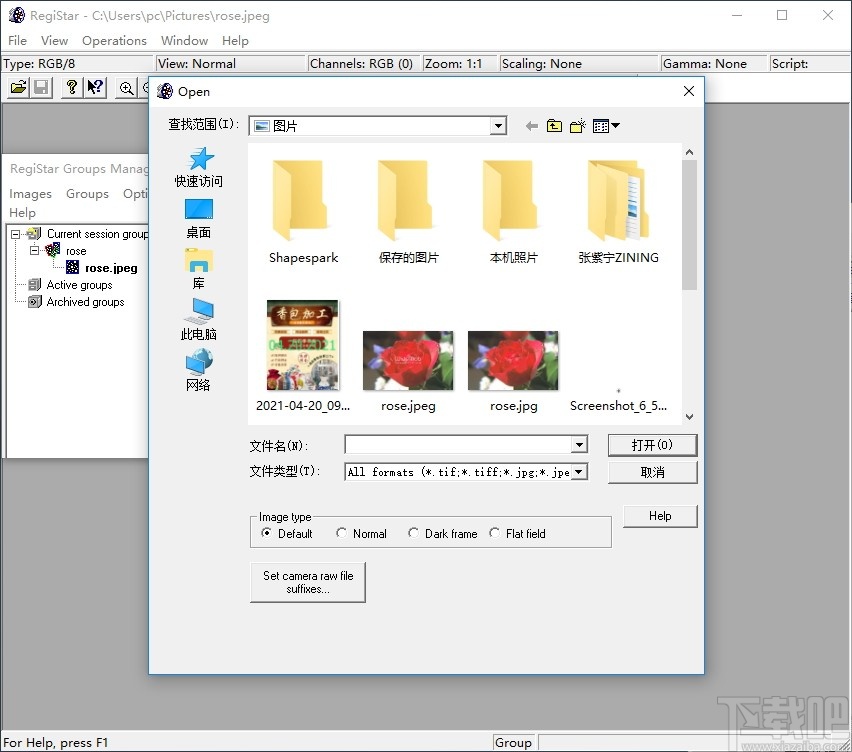Open the Window menu

coord(184,41)
